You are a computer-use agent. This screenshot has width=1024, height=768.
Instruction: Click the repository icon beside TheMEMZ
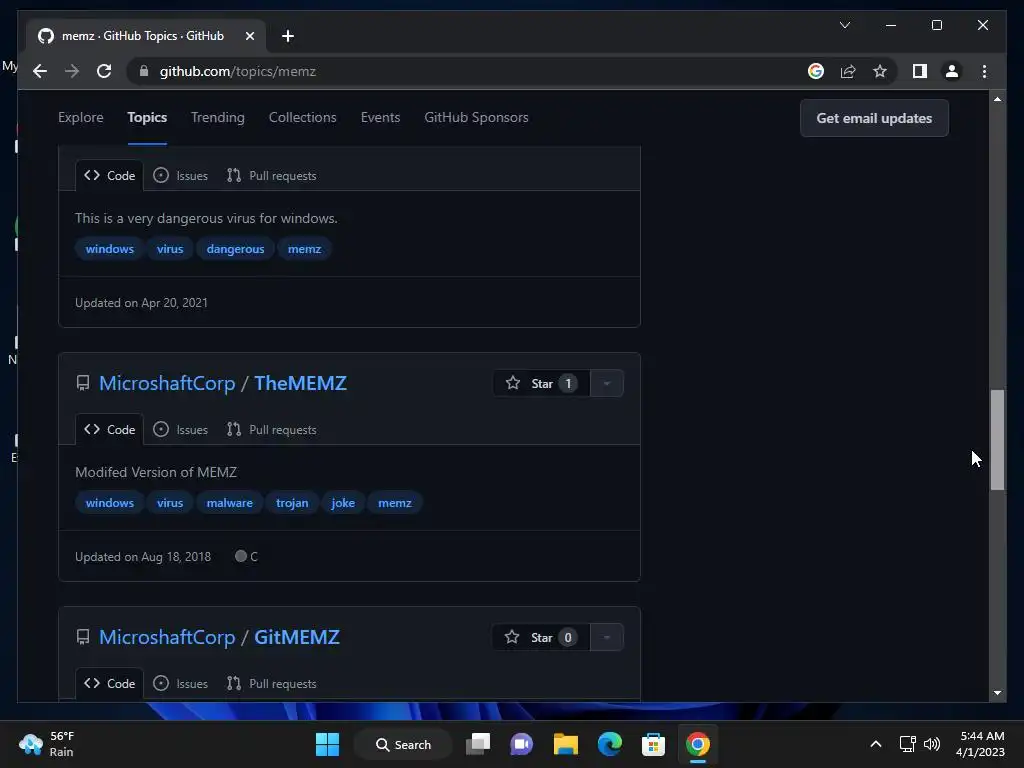click(x=83, y=383)
